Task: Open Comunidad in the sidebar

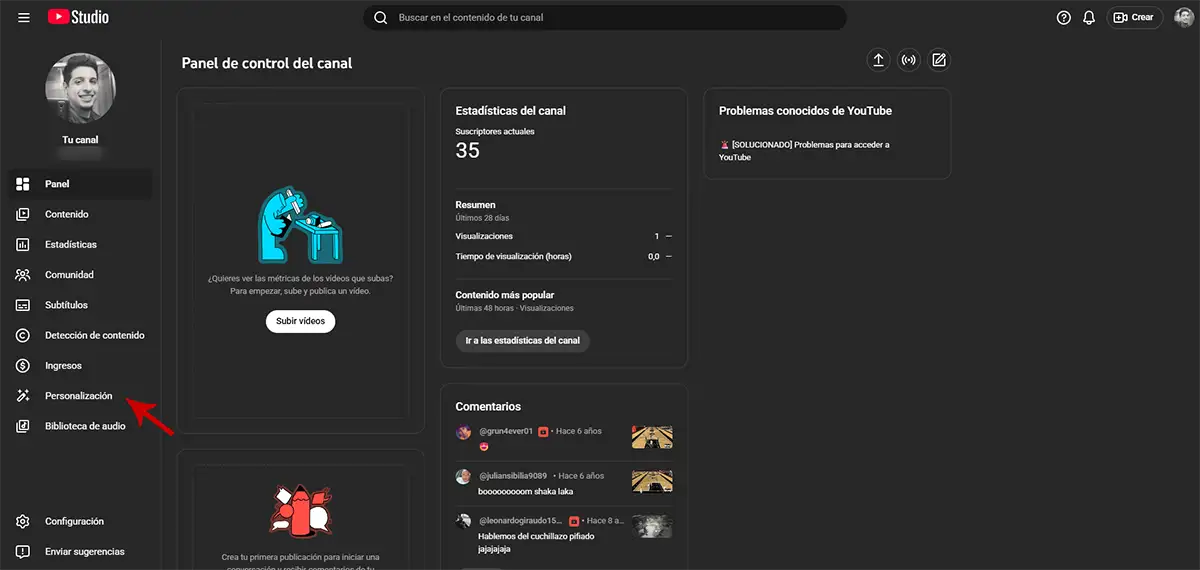Action: [80, 274]
